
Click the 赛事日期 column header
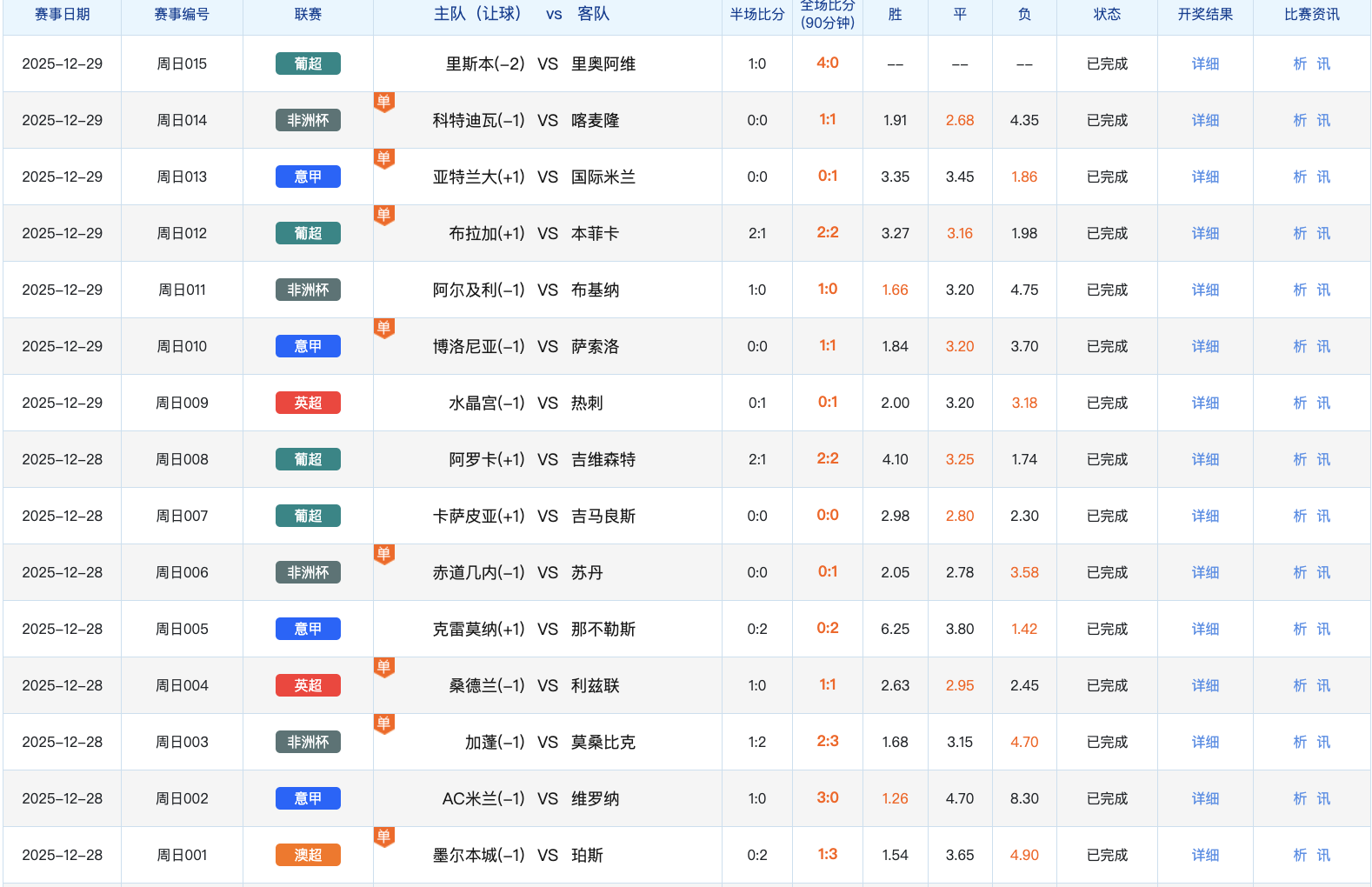(x=62, y=15)
